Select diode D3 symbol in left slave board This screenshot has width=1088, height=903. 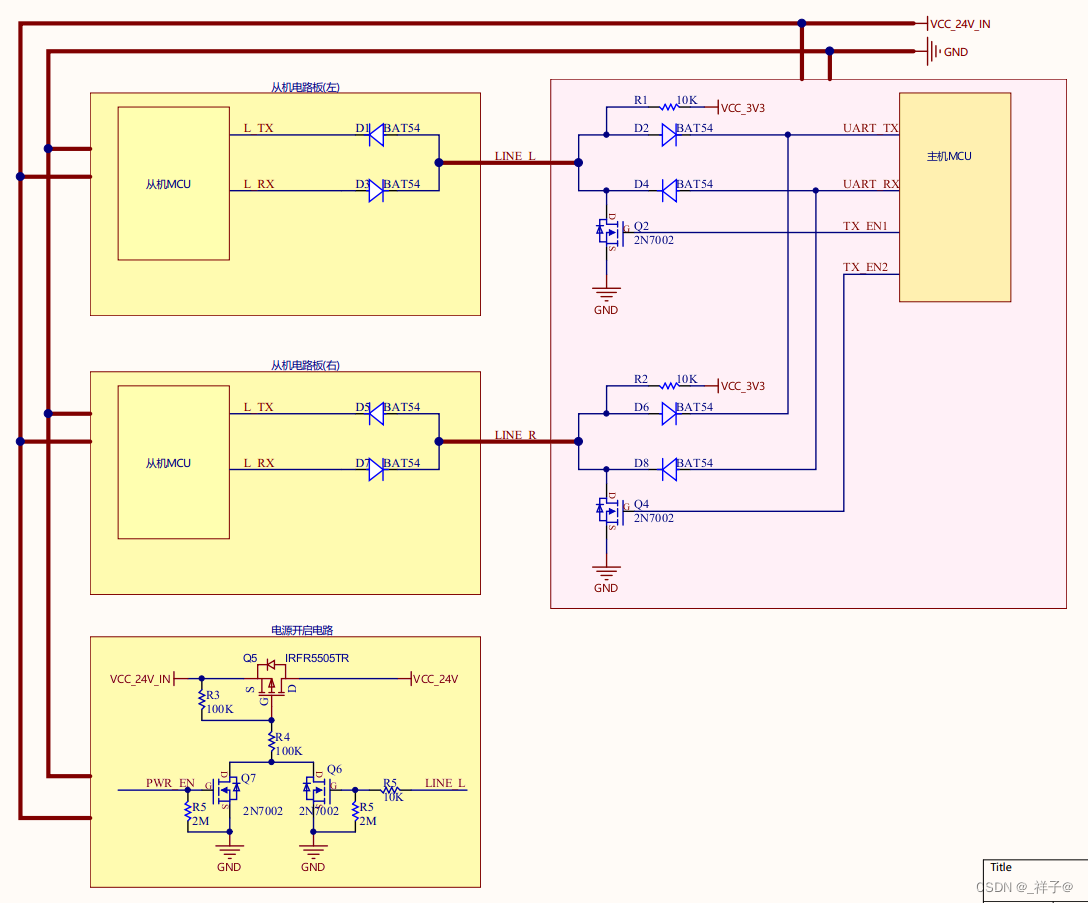pos(376,191)
